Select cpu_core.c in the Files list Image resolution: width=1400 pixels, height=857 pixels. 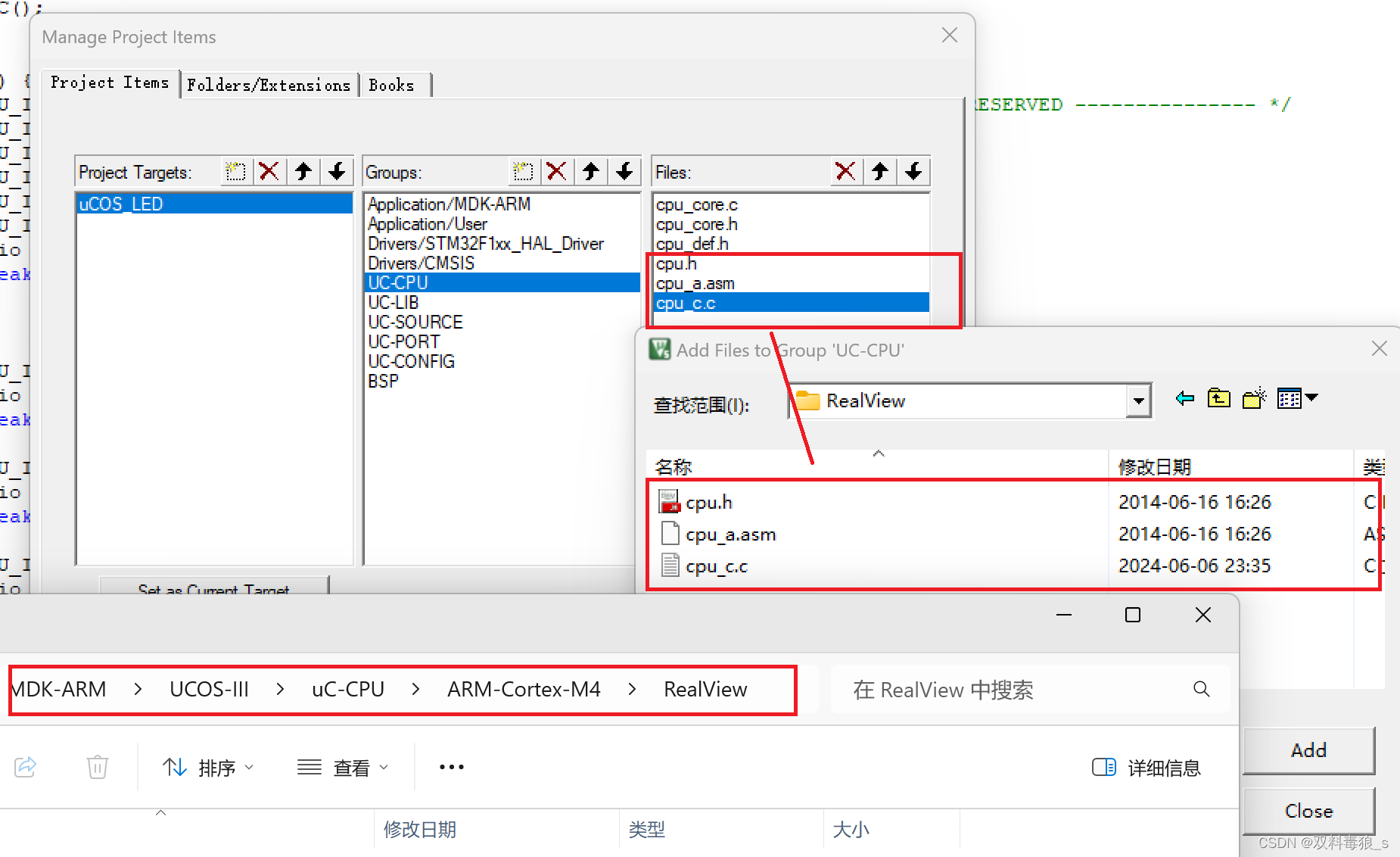pos(697,204)
